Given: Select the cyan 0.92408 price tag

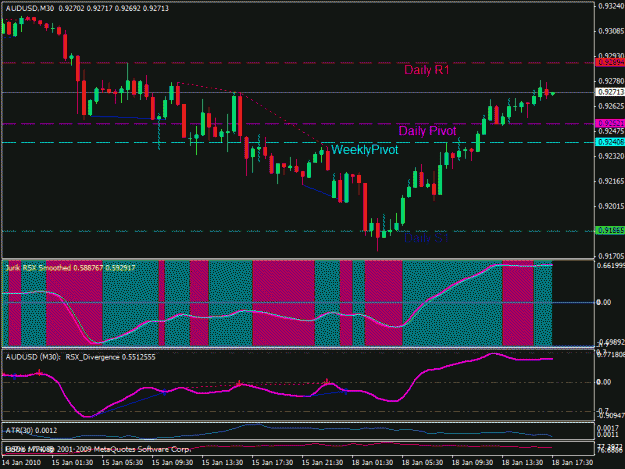Looking at the screenshot, I should pos(610,142).
